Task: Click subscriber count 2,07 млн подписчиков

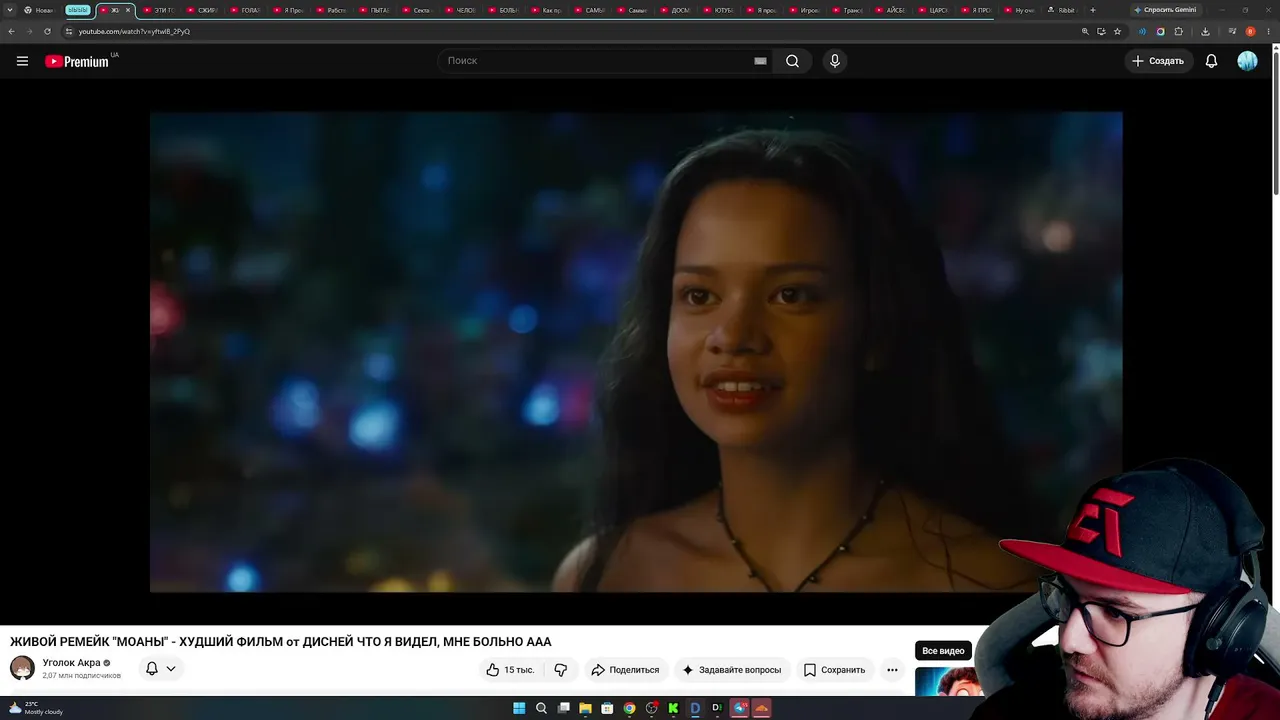Action: [81, 676]
